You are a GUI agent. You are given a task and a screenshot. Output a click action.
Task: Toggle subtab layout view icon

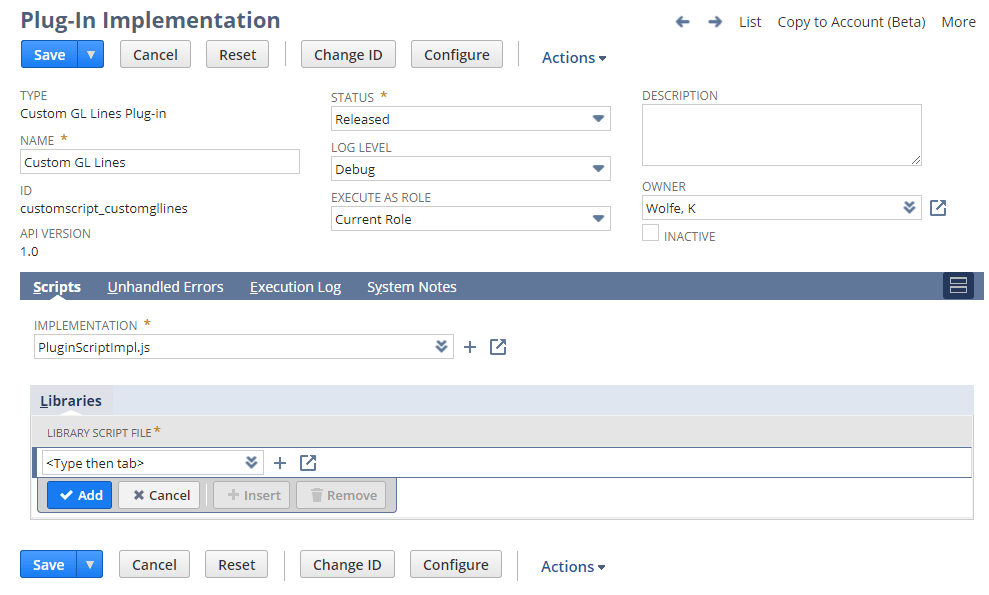[958, 285]
